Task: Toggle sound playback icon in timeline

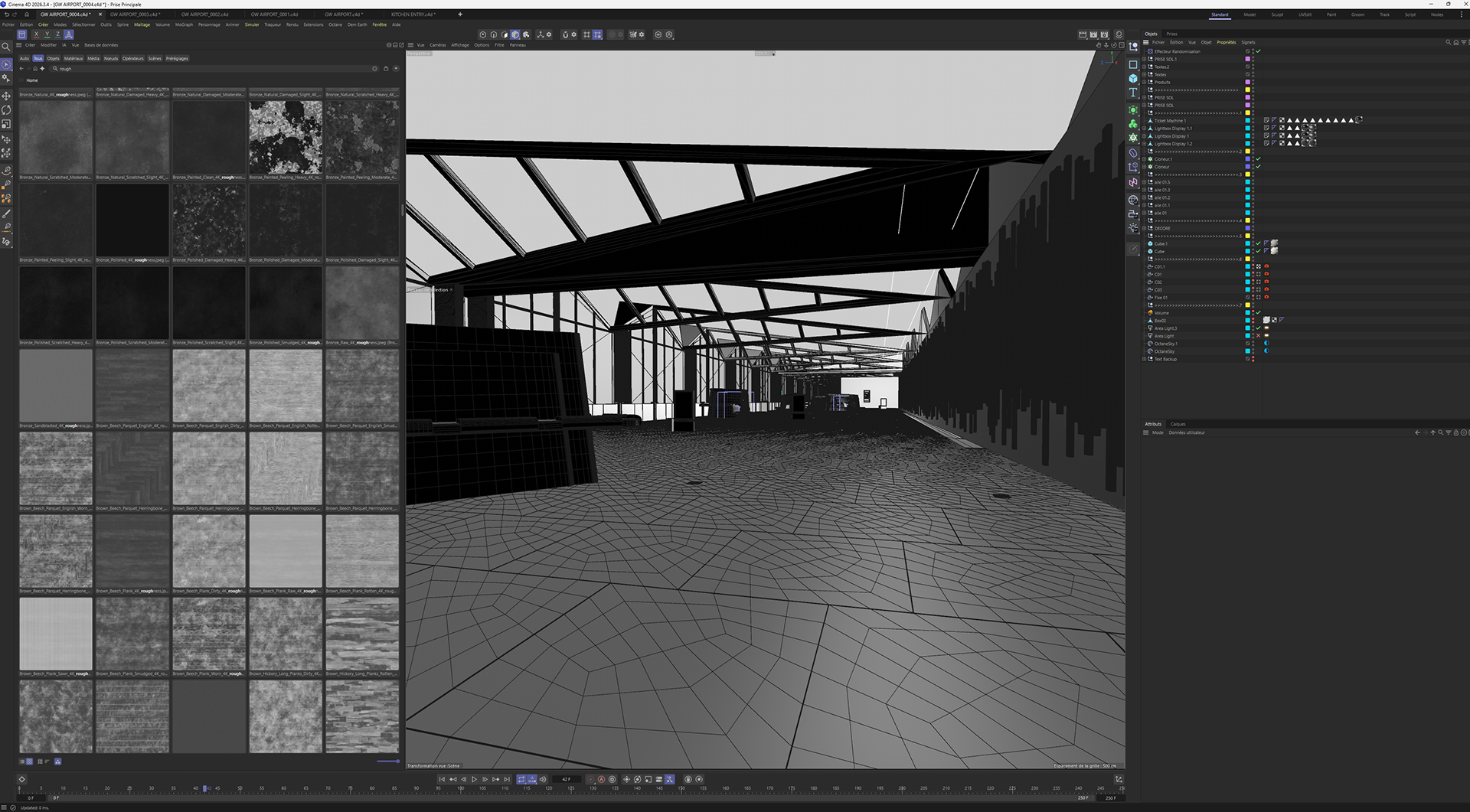Action: 543,779
